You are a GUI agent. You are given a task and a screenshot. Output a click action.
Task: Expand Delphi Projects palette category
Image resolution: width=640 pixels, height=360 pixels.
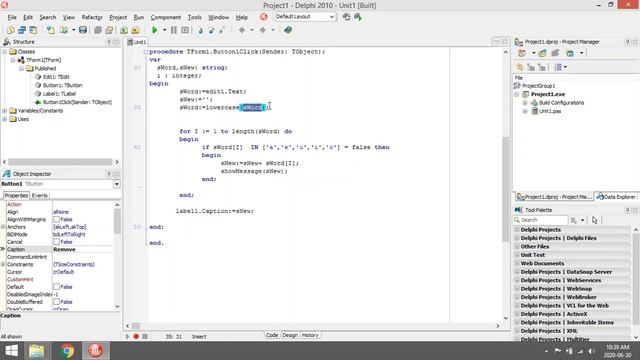tap(517, 230)
